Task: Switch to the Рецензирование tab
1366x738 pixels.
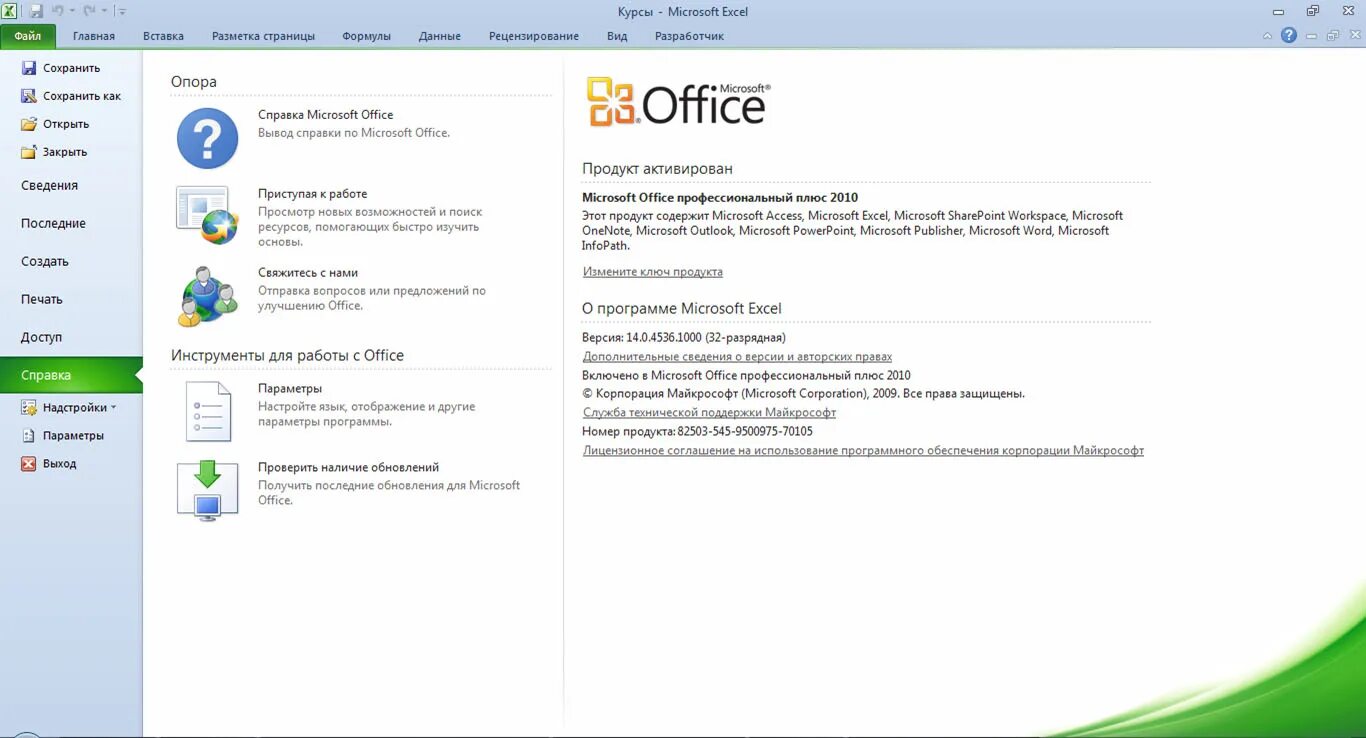Action: click(x=534, y=36)
